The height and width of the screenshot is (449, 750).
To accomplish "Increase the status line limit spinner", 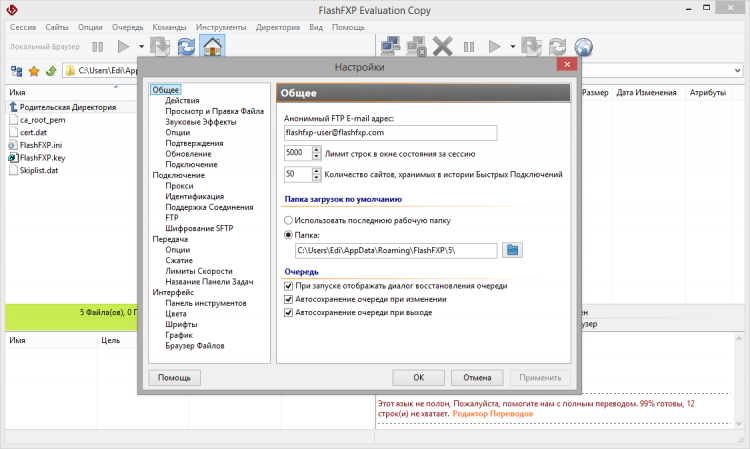I will pos(316,150).
